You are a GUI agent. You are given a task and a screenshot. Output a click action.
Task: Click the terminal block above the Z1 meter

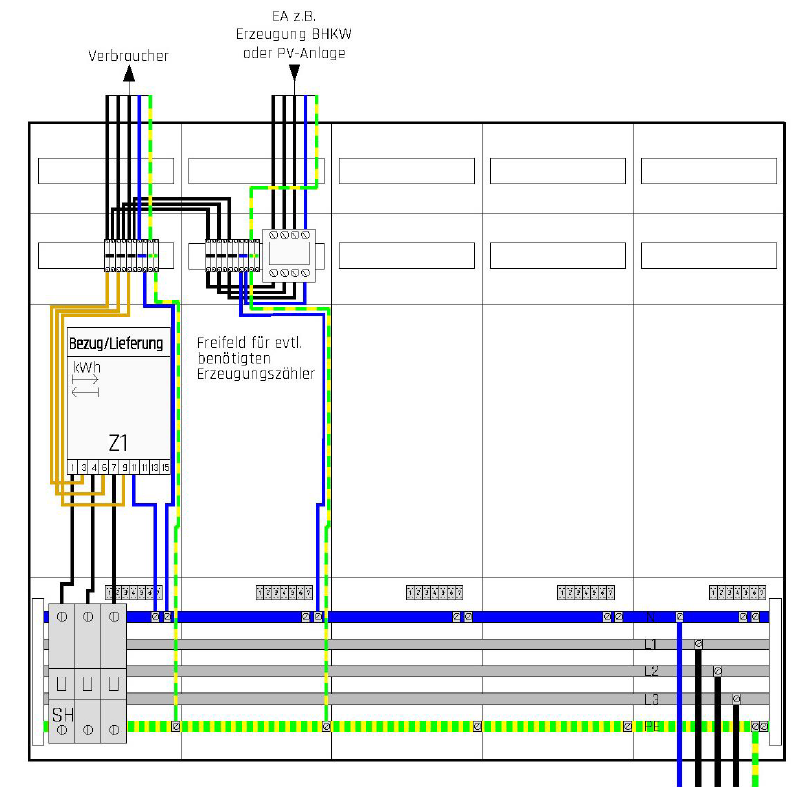coord(131,256)
